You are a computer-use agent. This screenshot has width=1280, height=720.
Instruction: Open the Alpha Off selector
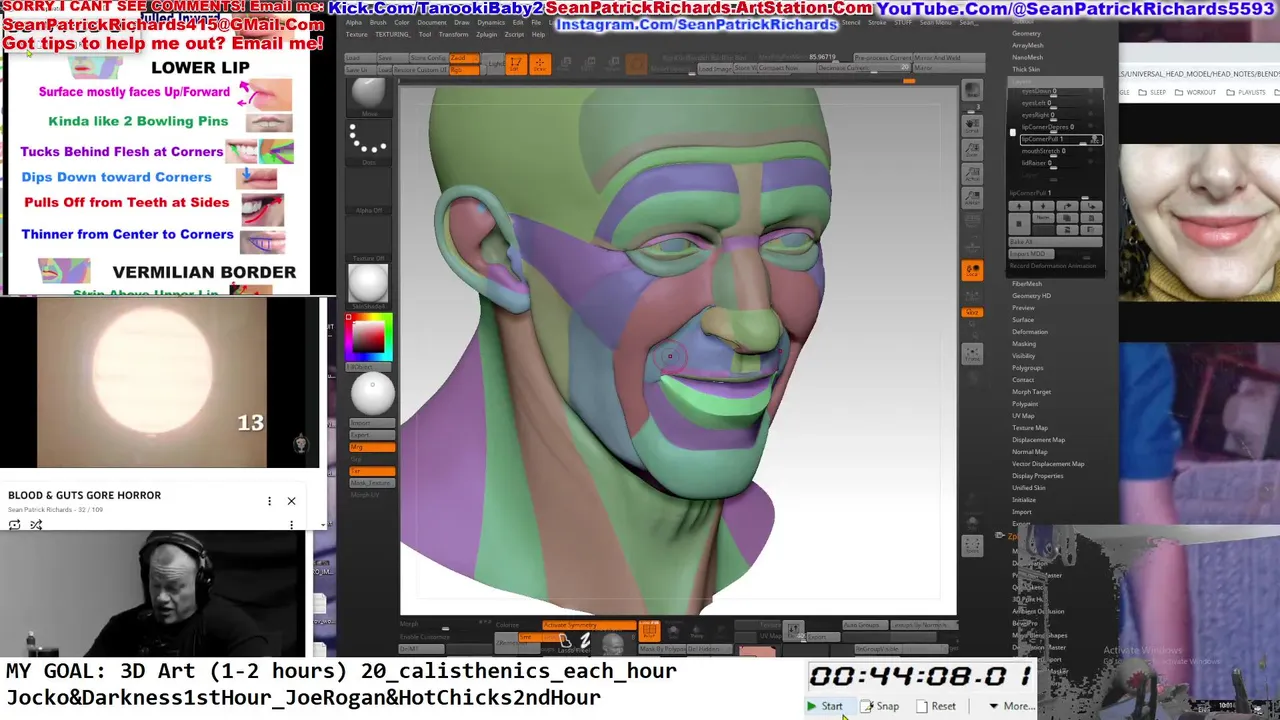pyautogui.click(x=368, y=190)
